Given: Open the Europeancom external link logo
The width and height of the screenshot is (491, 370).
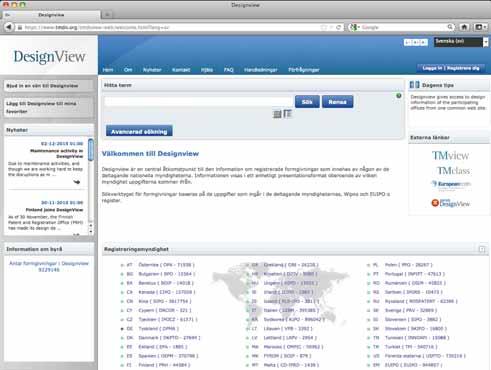Looking at the screenshot, I should (x=451, y=184).
